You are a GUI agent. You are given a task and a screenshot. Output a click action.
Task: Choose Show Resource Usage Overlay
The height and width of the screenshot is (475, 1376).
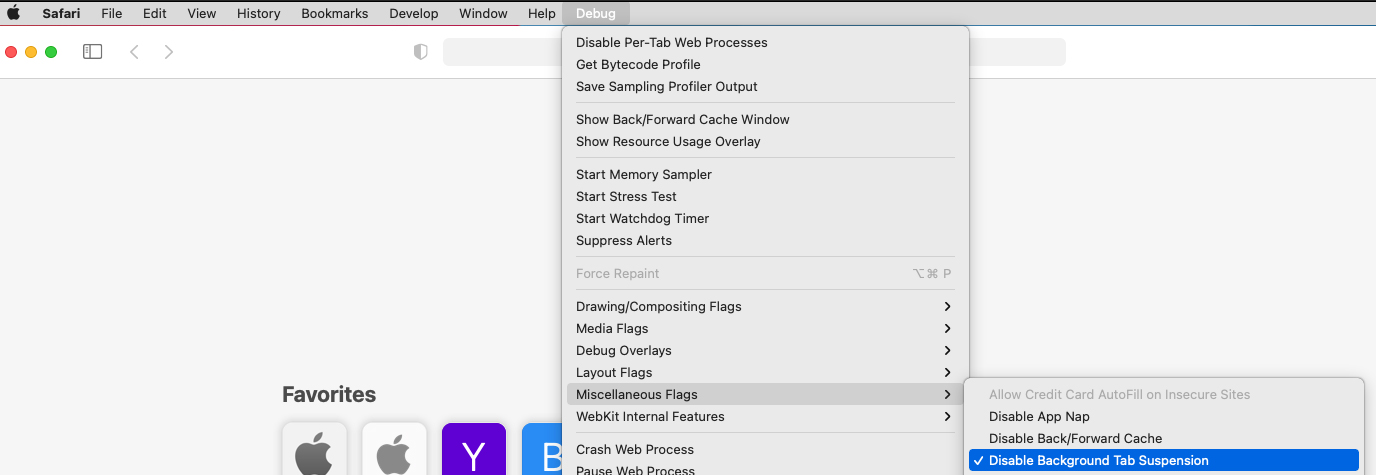pos(668,142)
